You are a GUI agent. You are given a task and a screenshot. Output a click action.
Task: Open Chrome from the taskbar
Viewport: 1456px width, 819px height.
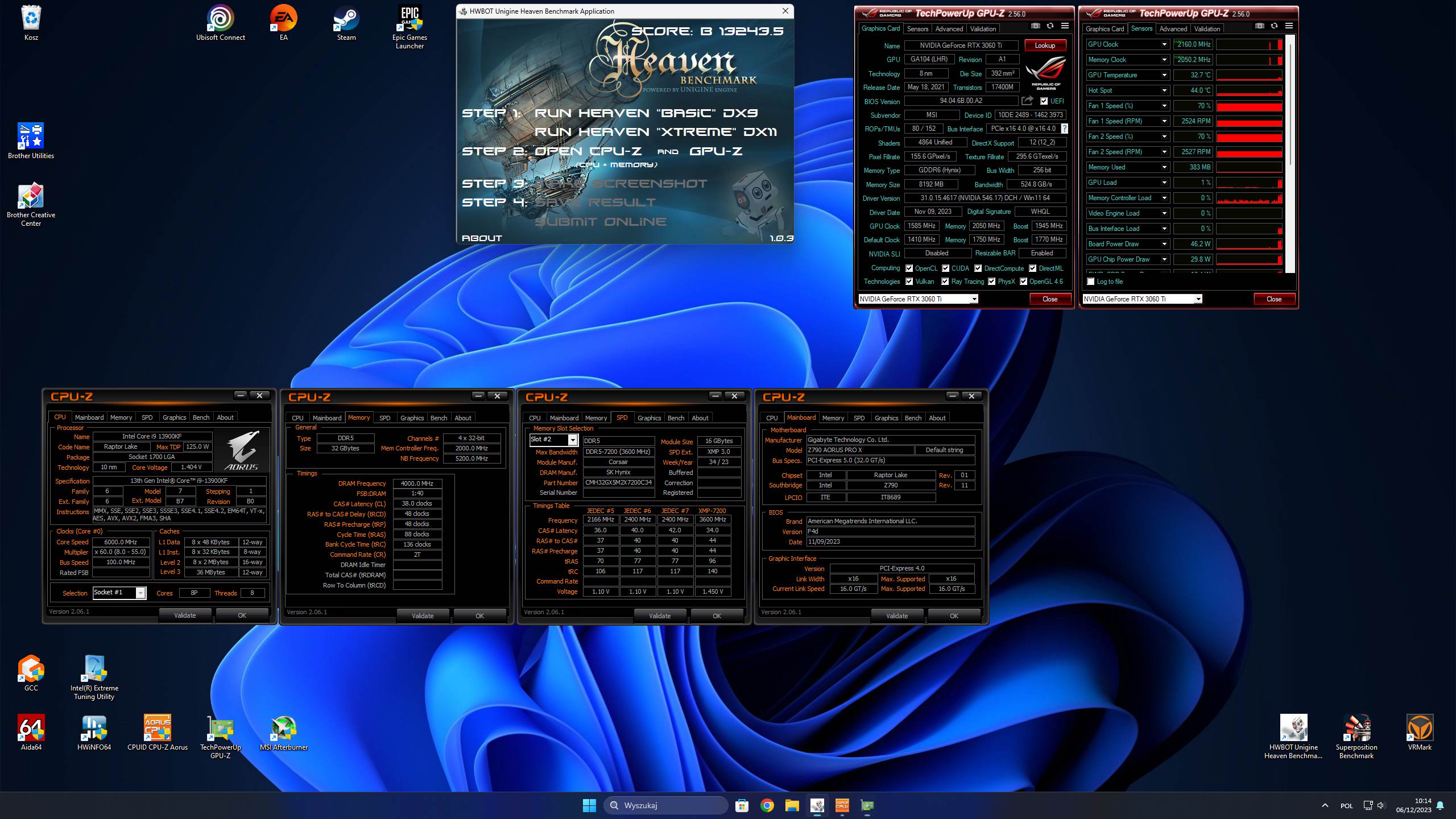tap(767, 805)
